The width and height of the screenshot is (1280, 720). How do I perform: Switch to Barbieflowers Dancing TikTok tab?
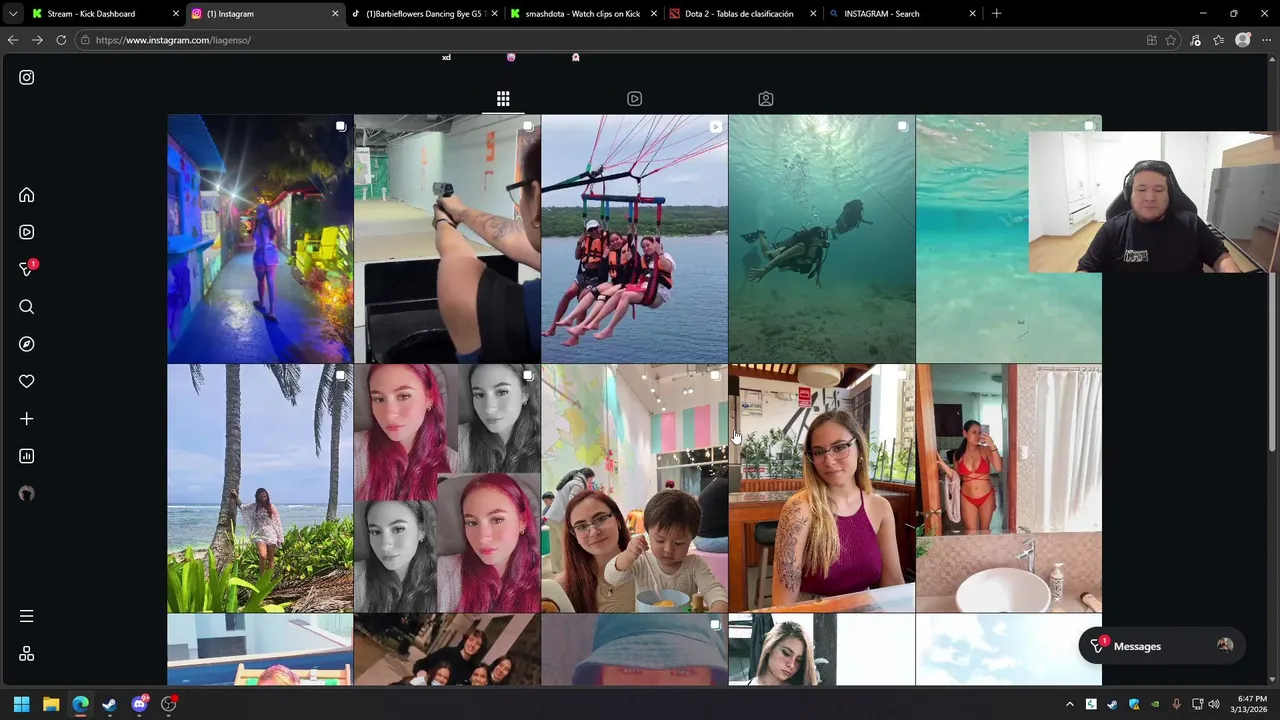point(424,14)
